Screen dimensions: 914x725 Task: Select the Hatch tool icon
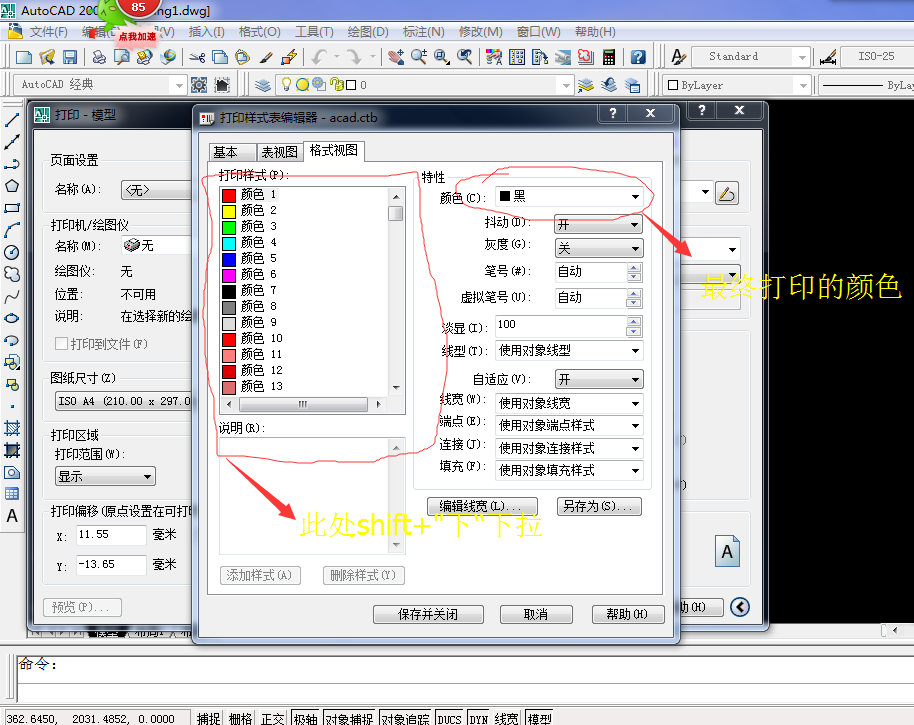click(12, 428)
